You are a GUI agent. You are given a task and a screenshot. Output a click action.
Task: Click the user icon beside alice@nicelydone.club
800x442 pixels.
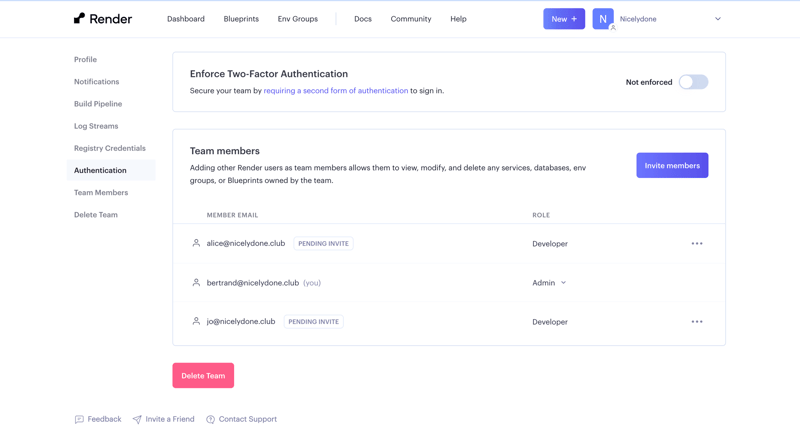pos(196,243)
